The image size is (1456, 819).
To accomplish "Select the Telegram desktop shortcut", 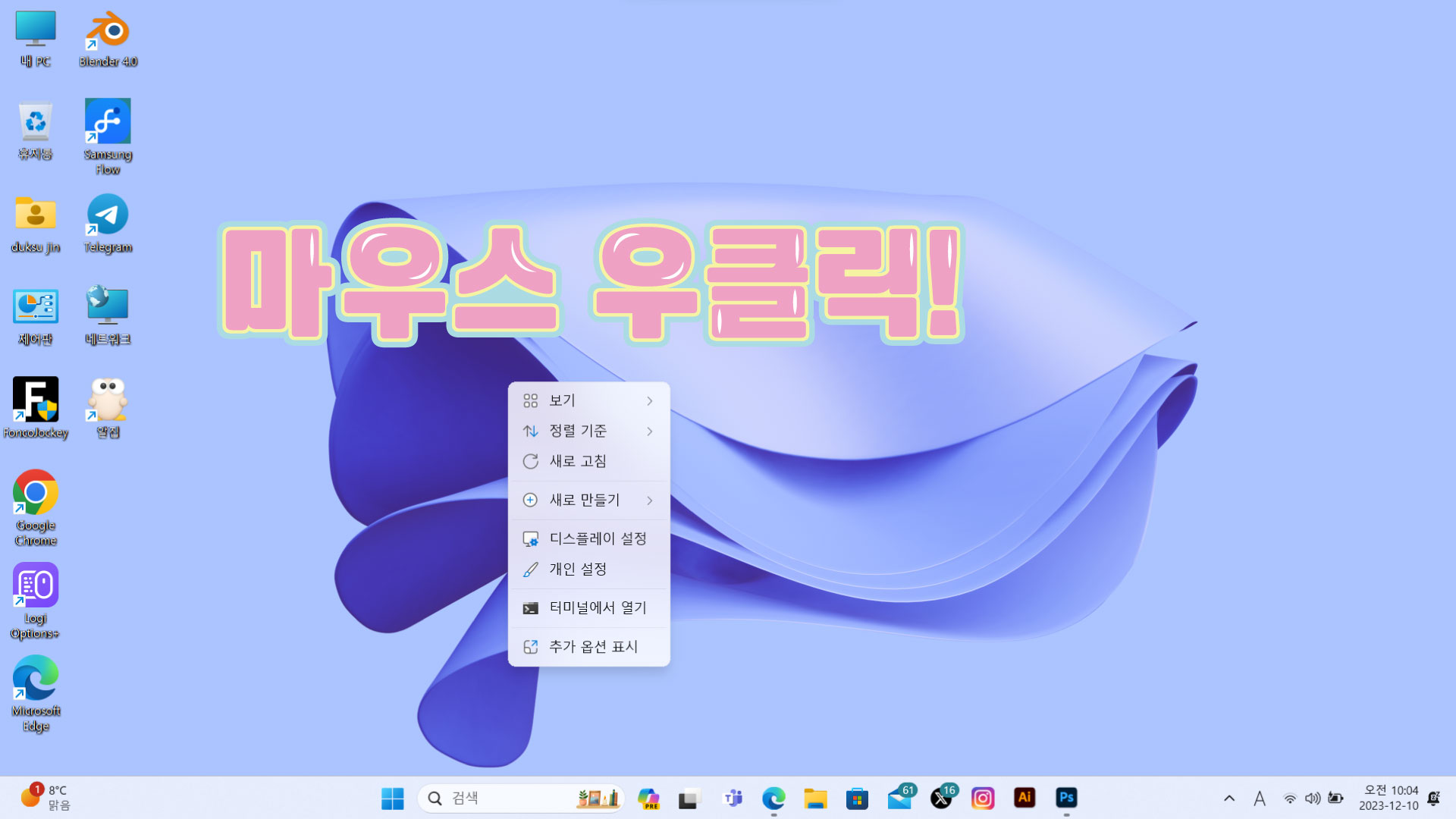I will coord(108,215).
